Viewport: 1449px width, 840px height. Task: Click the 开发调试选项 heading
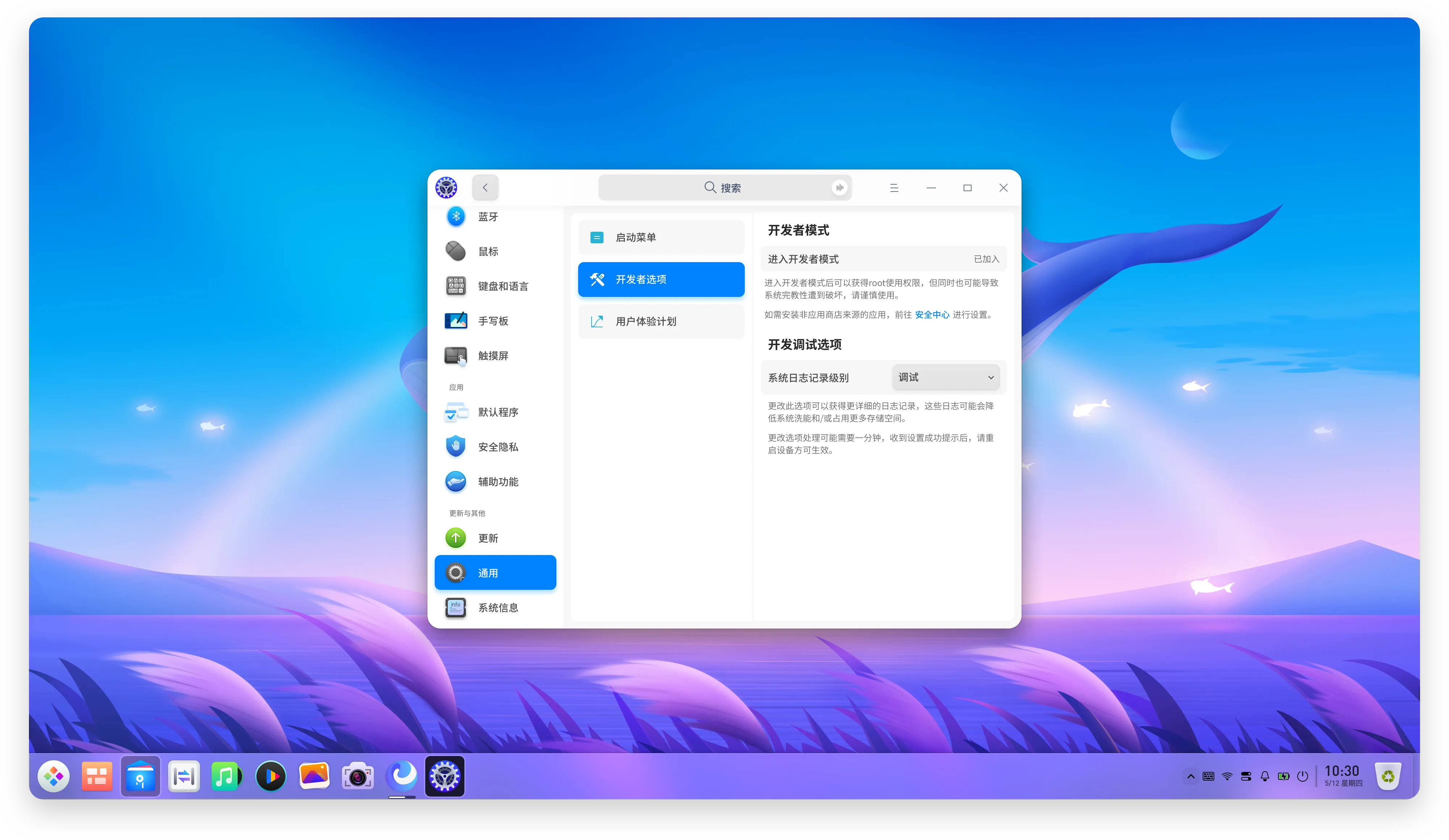tap(805, 344)
